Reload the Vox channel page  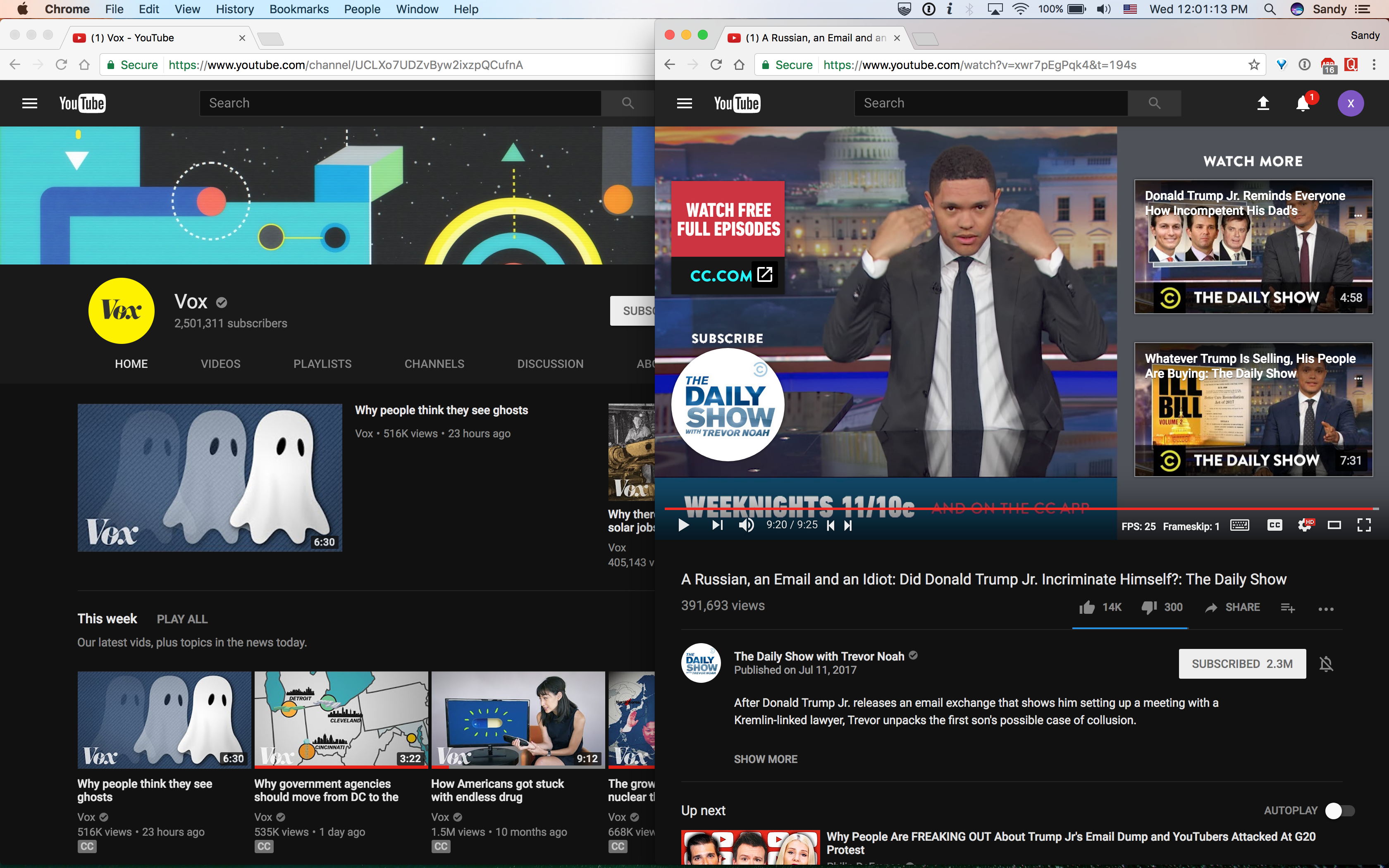(61, 65)
